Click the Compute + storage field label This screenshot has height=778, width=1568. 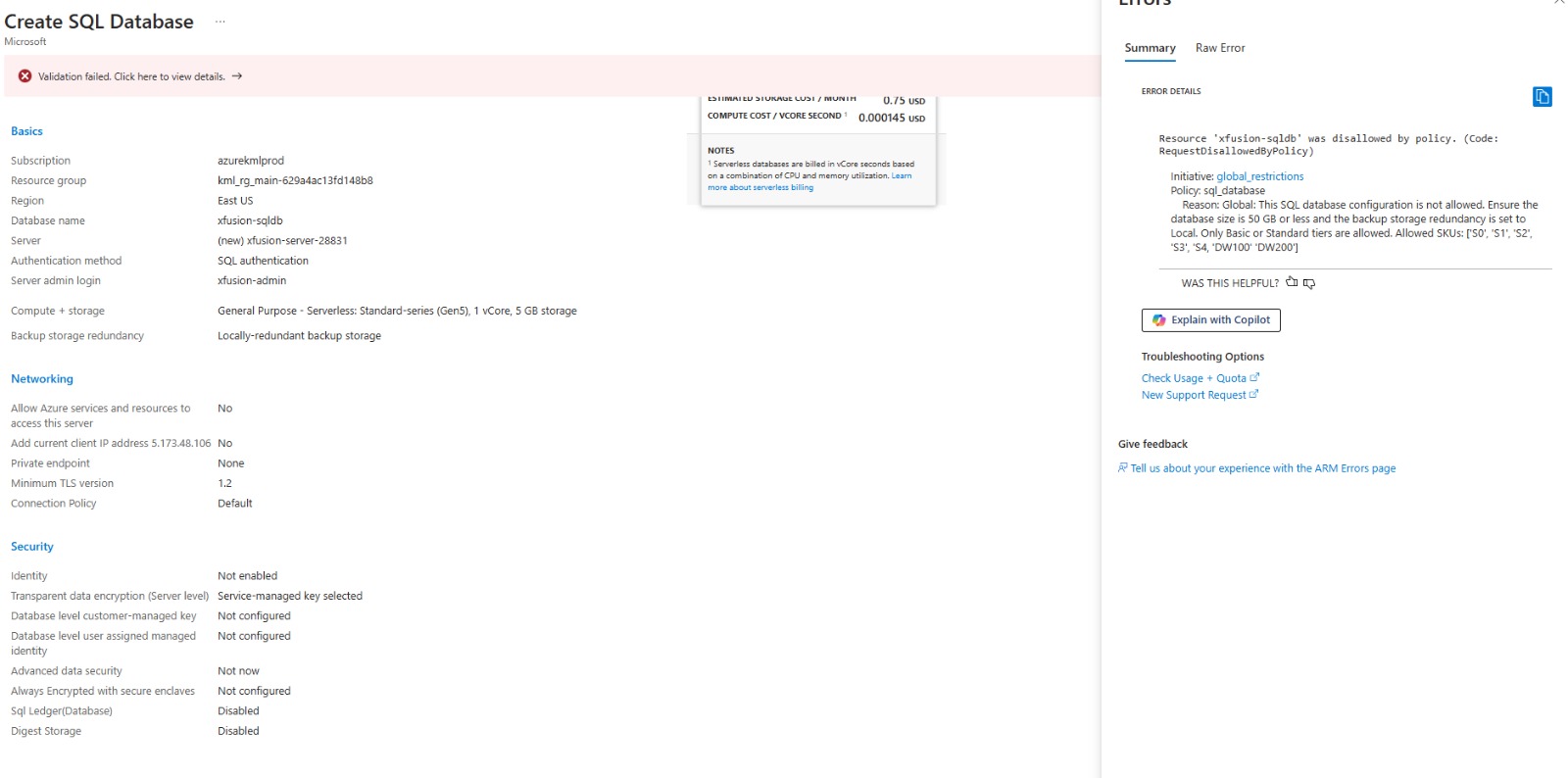click(58, 311)
